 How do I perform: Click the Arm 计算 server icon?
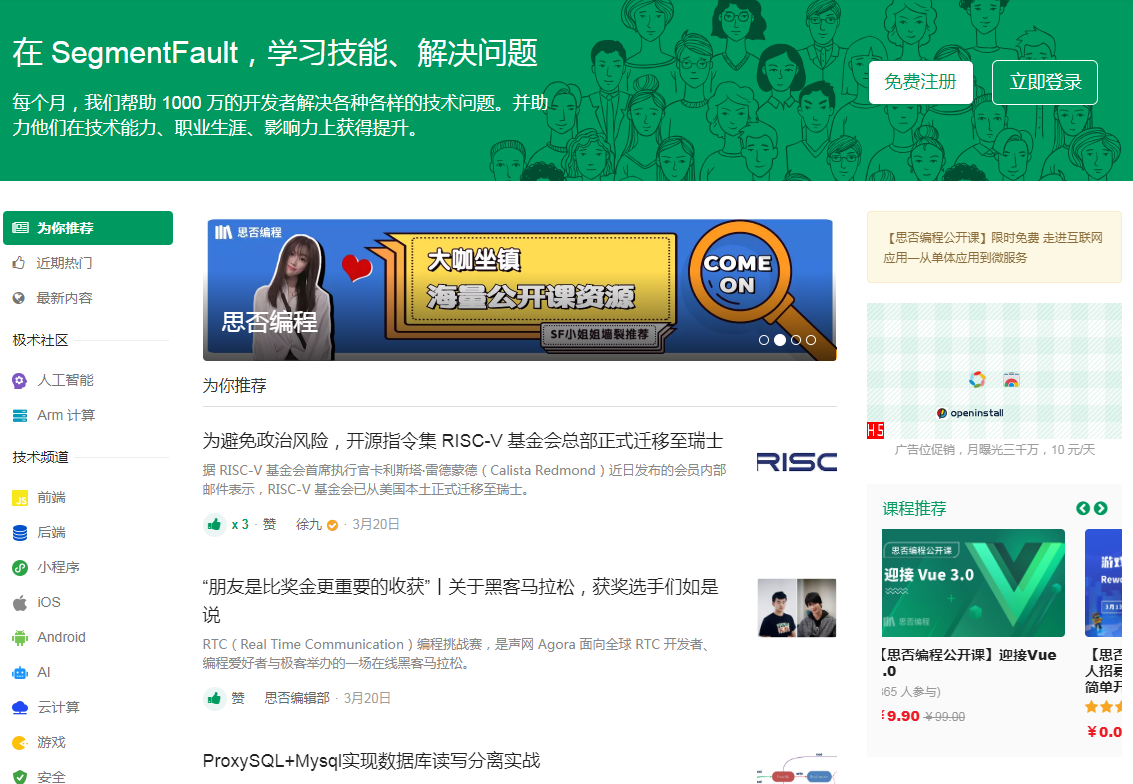click(20, 415)
